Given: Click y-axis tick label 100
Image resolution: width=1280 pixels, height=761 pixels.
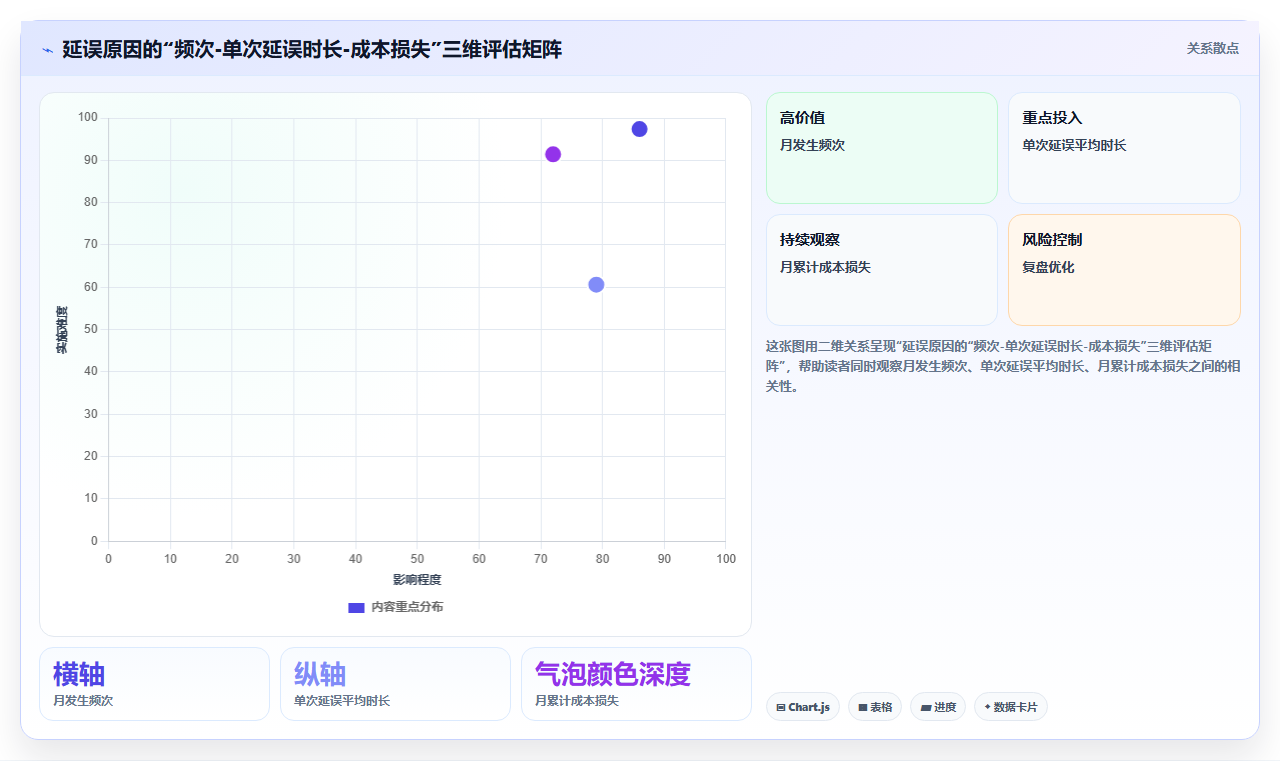Looking at the screenshot, I should 88,118.
